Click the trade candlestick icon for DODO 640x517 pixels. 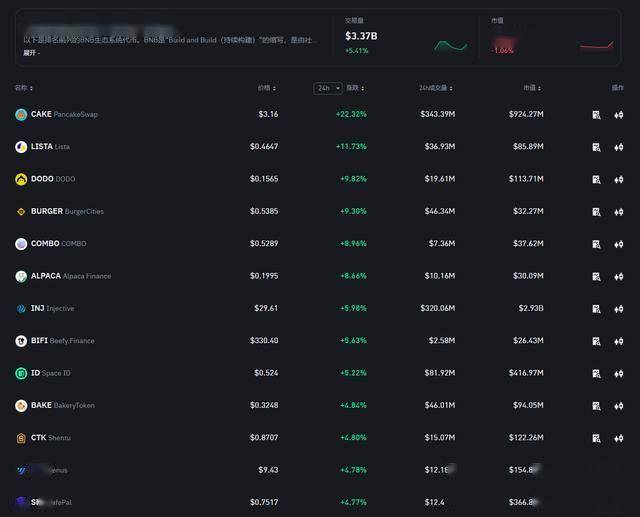pos(619,180)
